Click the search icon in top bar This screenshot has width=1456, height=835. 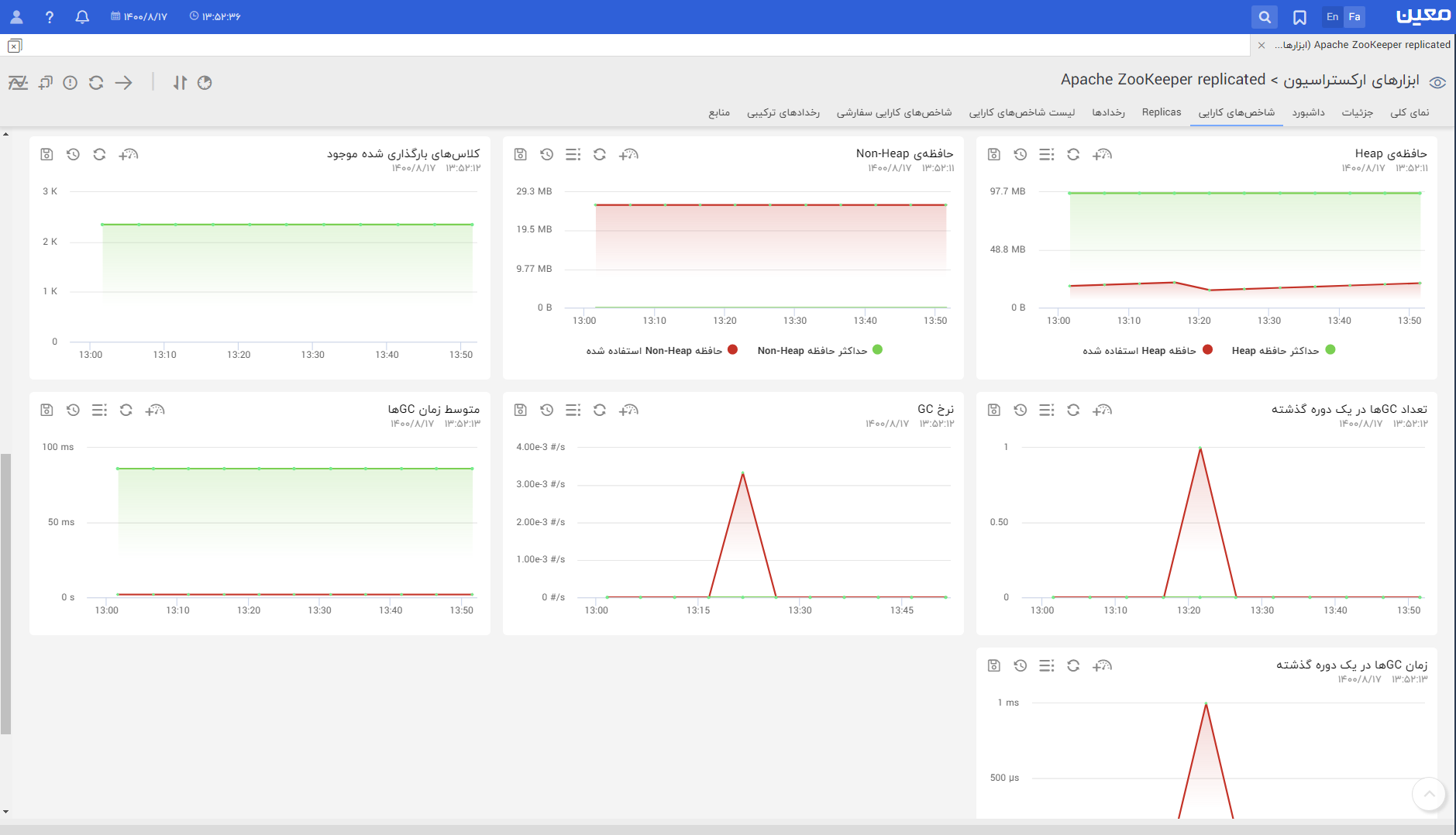(x=1265, y=16)
